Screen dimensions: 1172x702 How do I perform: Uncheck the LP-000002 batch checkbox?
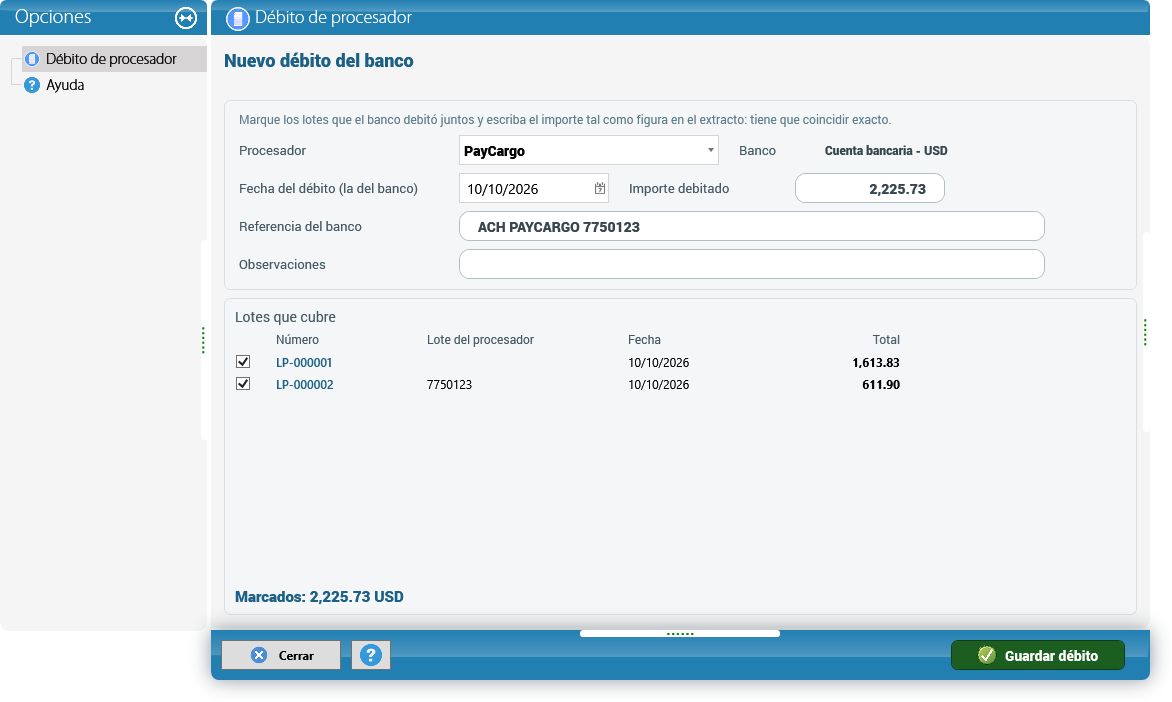pos(243,384)
